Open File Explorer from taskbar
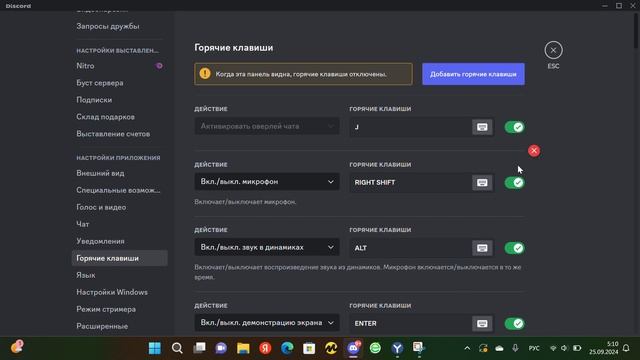 coord(243,348)
